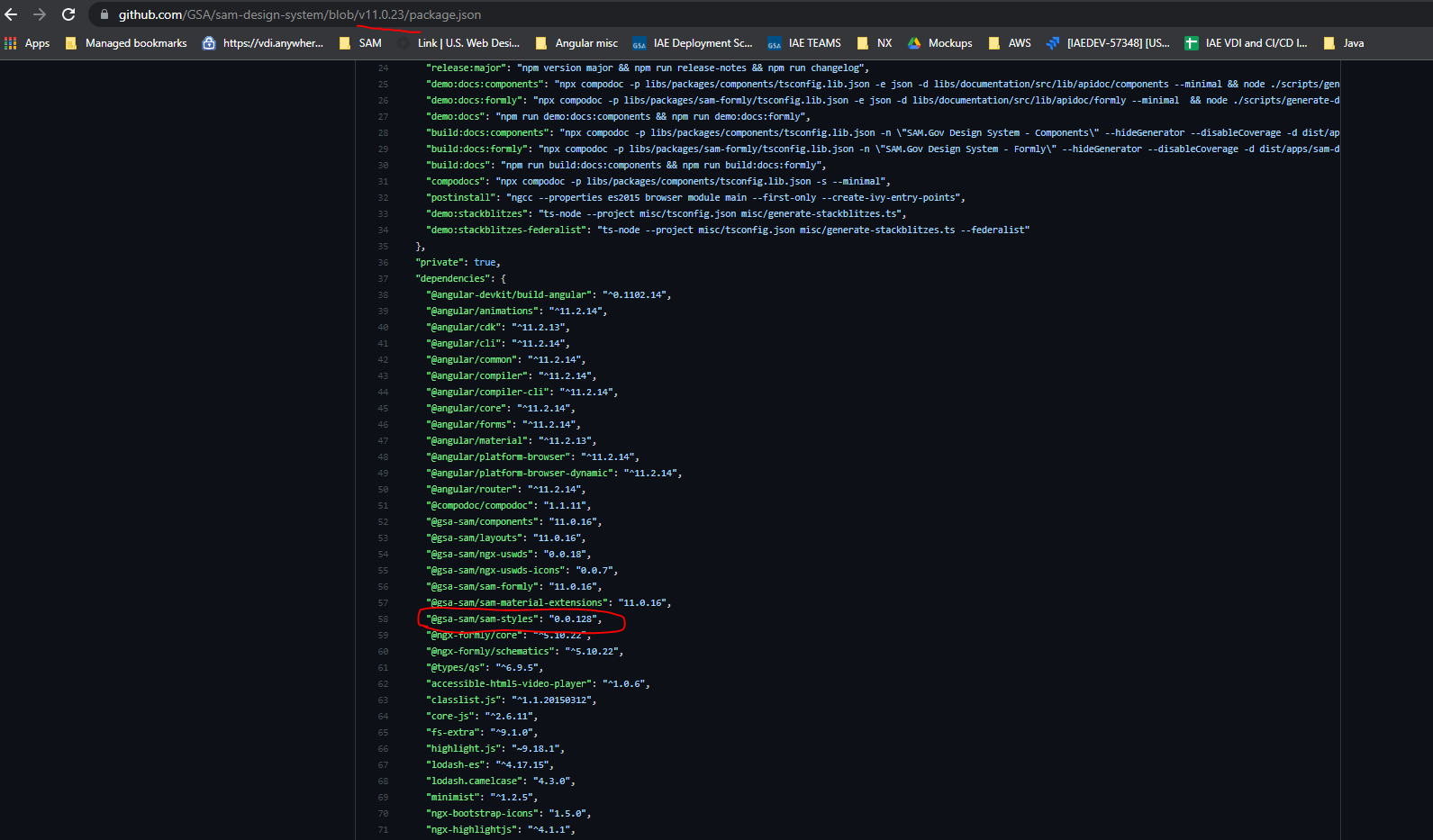This screenshot has height=840, width=1433.
Task: Reload the page with the refresh icon
Action: [68, 14]
